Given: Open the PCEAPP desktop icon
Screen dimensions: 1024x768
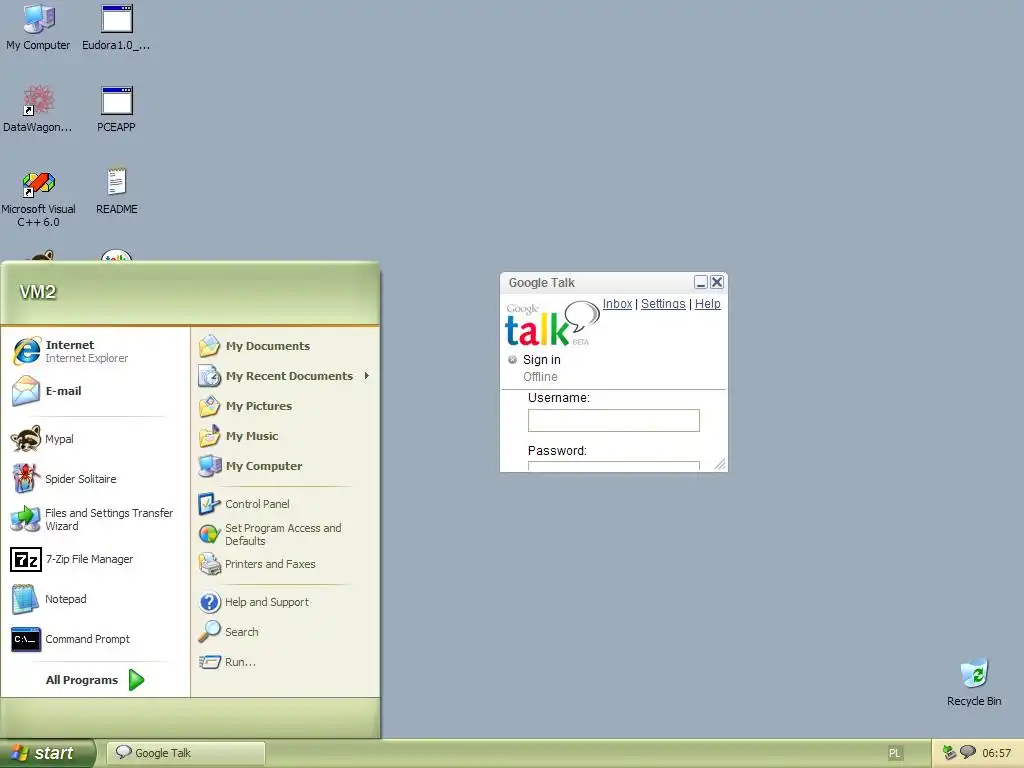Looking at the screenshot, I should tap(116, 108).
